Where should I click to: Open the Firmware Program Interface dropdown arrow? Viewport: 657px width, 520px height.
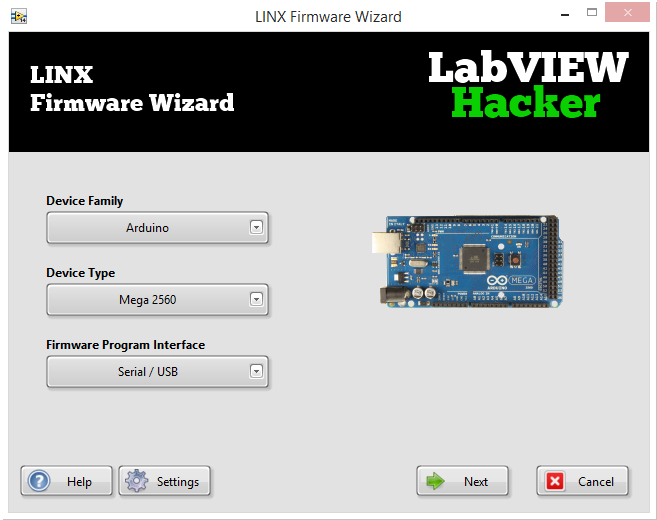click(256, 372)
